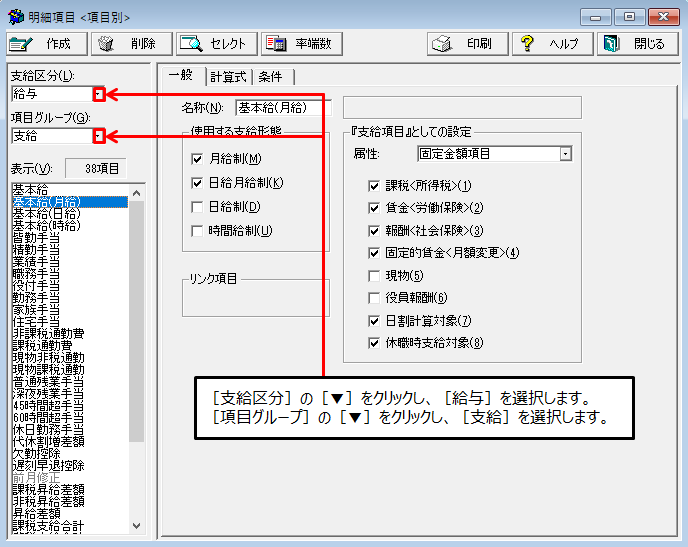Click the 名称 field containing 基本給(月給)
This screenshot has width=688, height=547.
pyautogui.click(x=283, y=108)
